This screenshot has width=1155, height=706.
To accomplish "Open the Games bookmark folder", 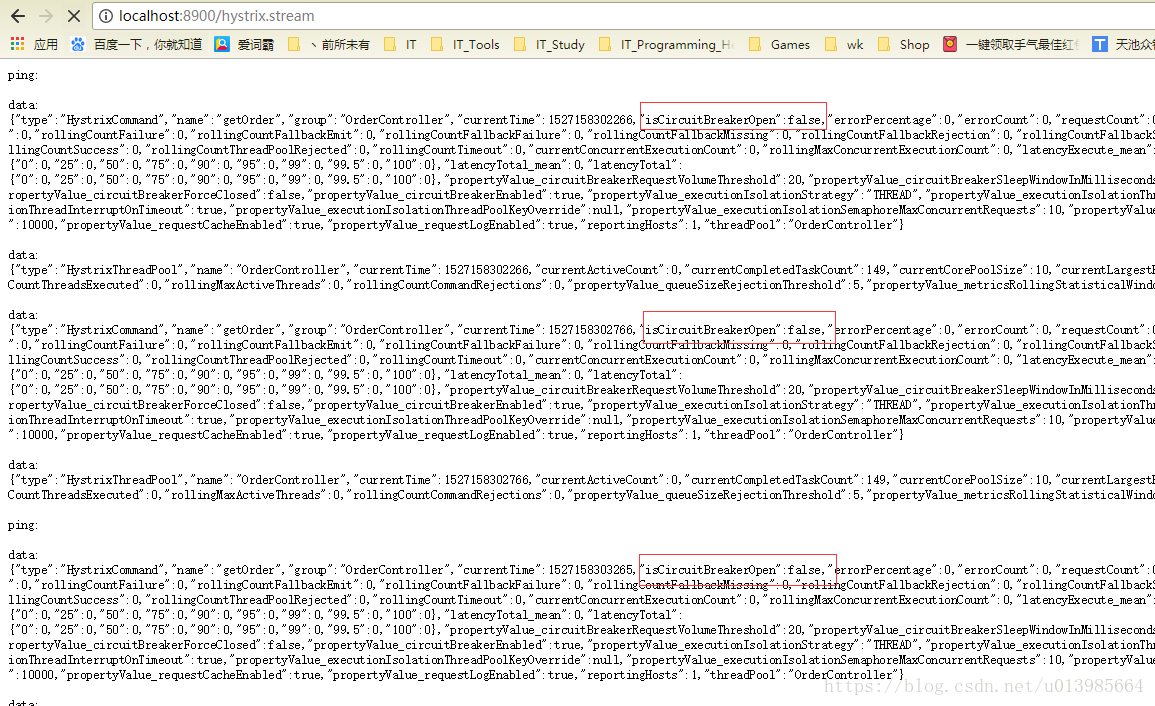I will [x=779, y=44].
